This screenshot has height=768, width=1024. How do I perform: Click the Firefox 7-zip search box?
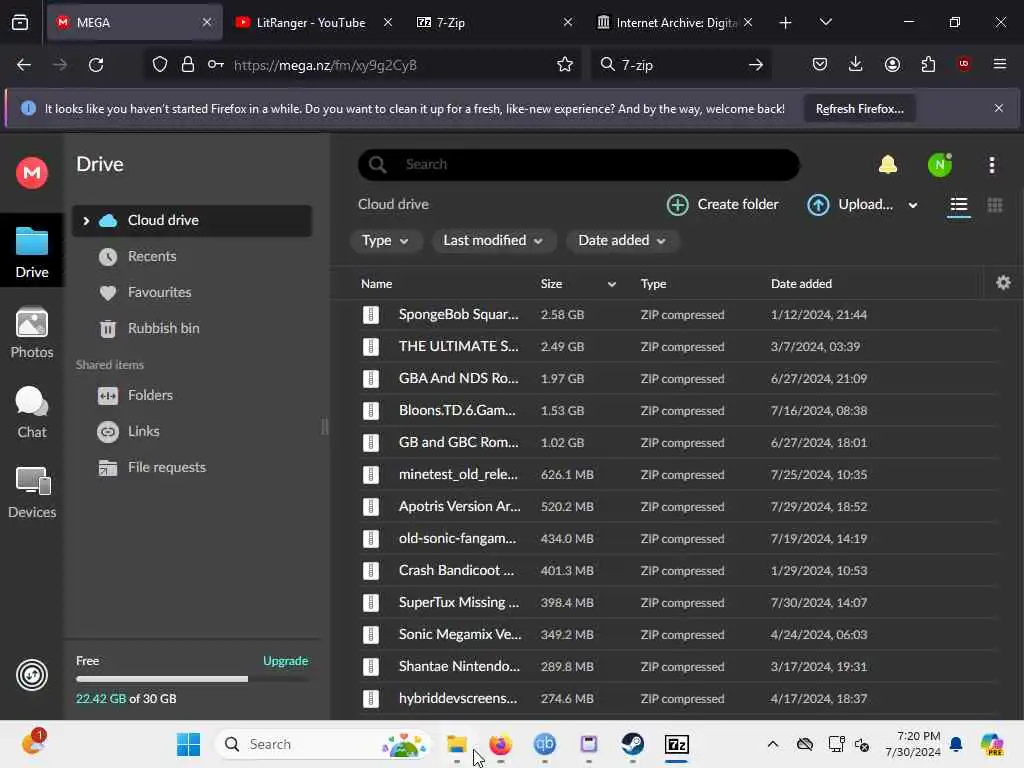(680, 65)
